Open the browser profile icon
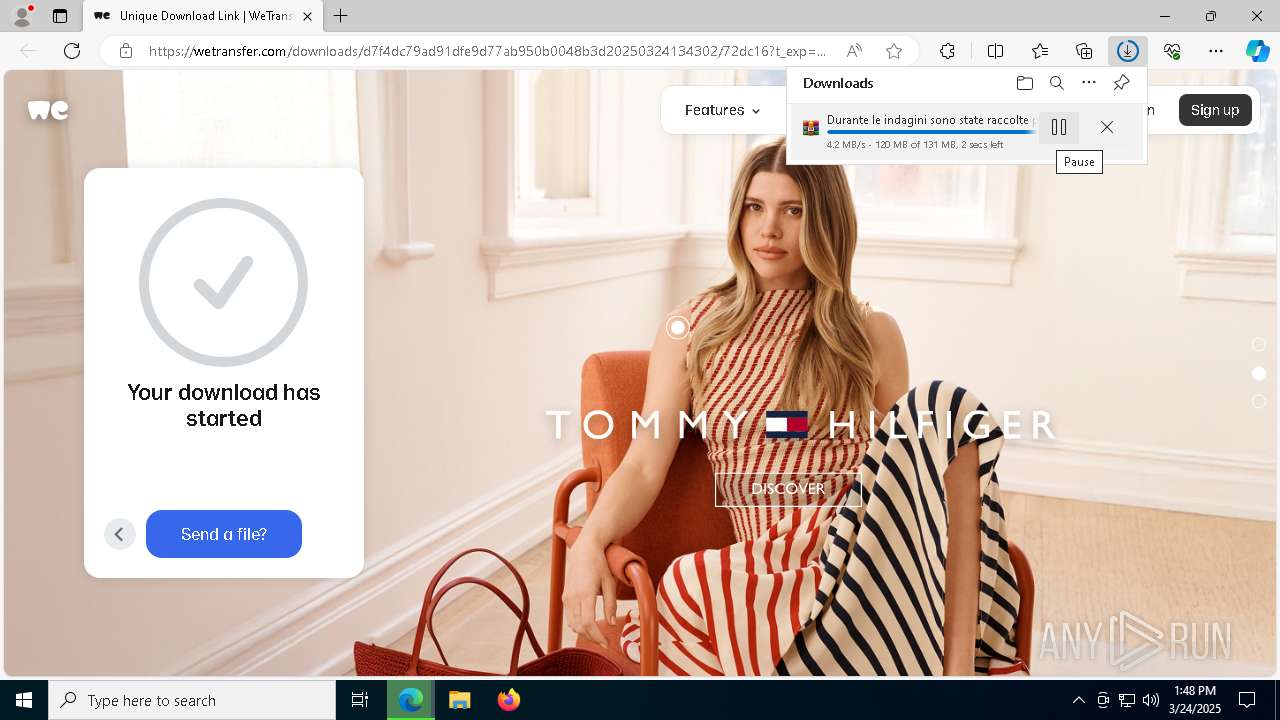Screen dimensions: 1280x720 (x=22, y=16)
